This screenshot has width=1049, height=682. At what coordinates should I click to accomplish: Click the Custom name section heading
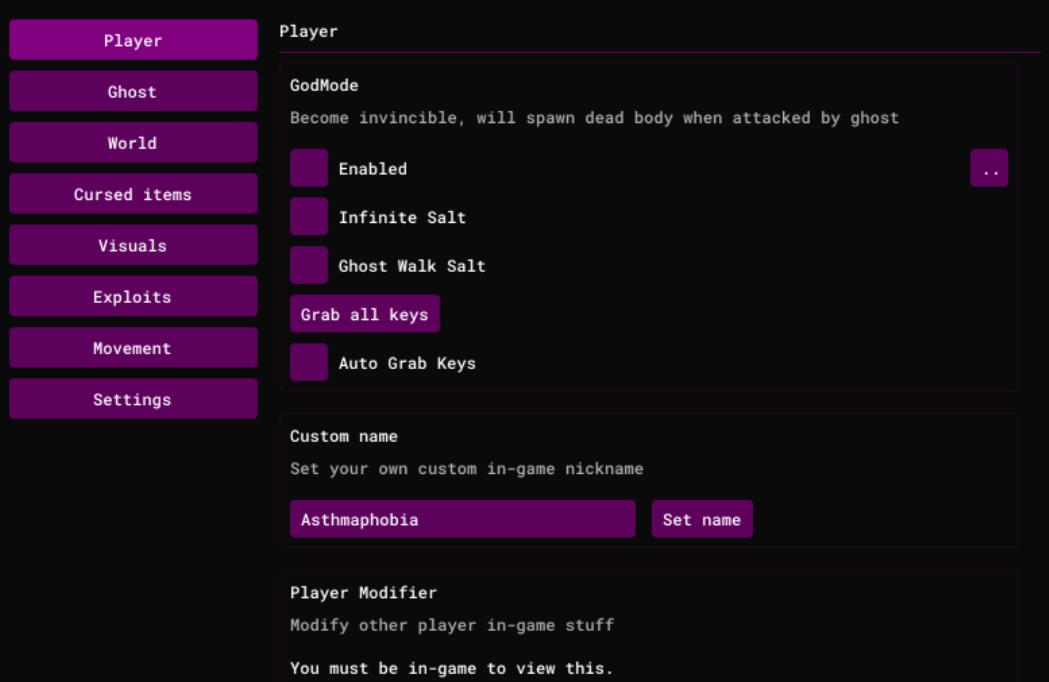[343, 436]
